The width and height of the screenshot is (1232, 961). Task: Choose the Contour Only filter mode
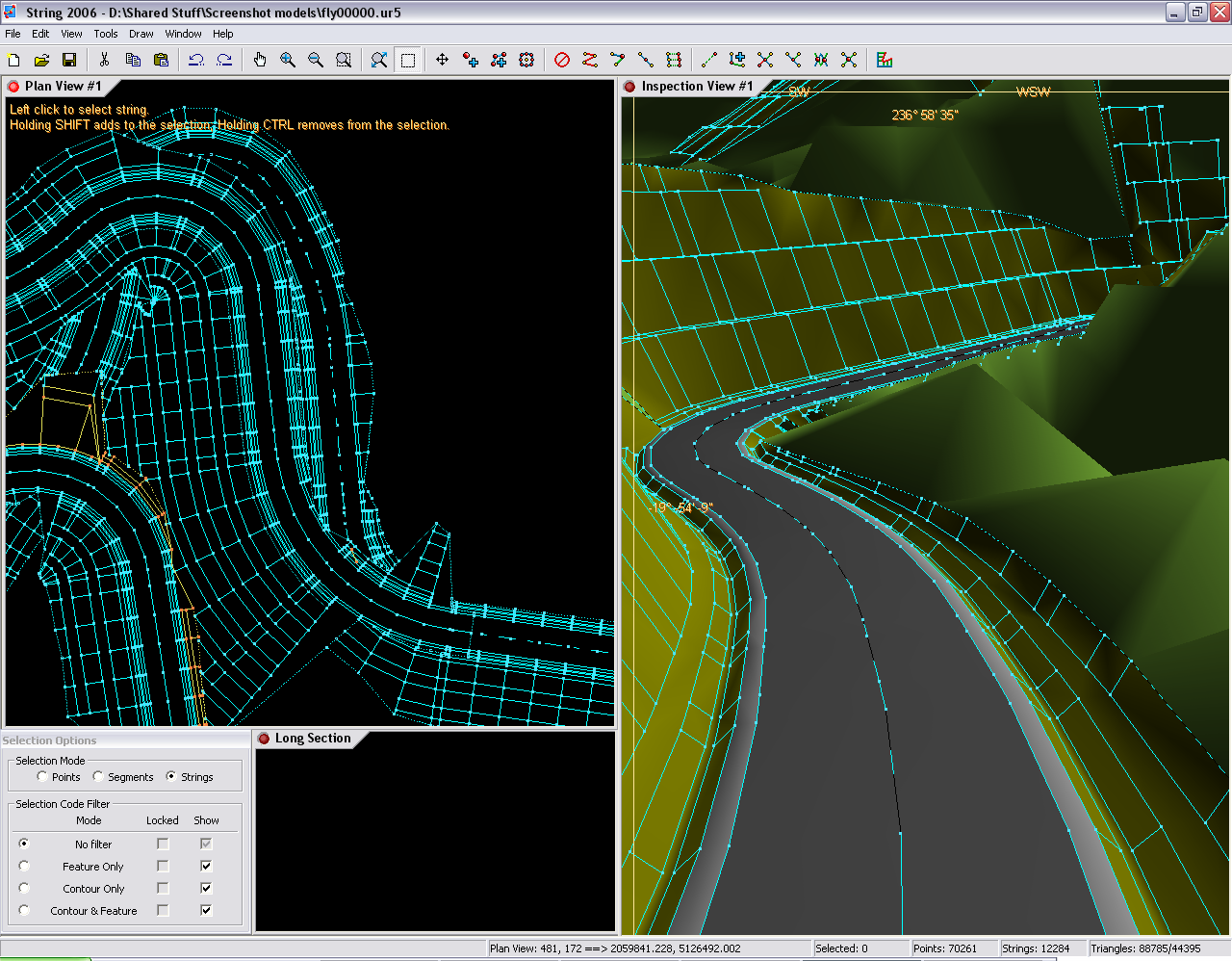pos(24,888)
